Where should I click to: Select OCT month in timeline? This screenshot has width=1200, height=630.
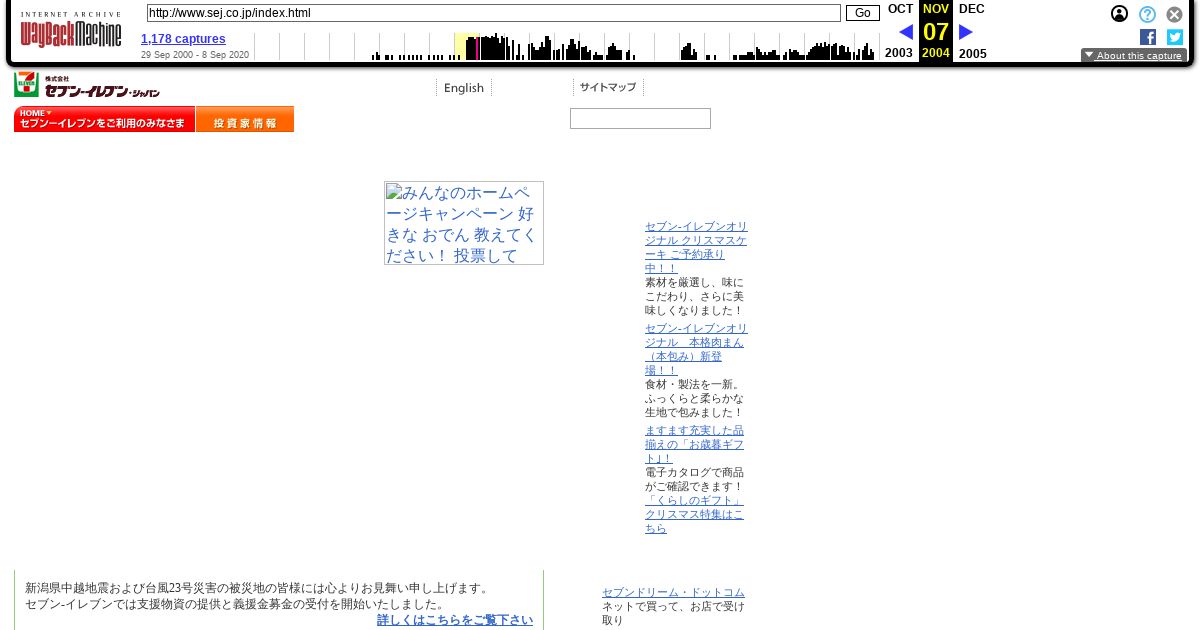(900, 9)
